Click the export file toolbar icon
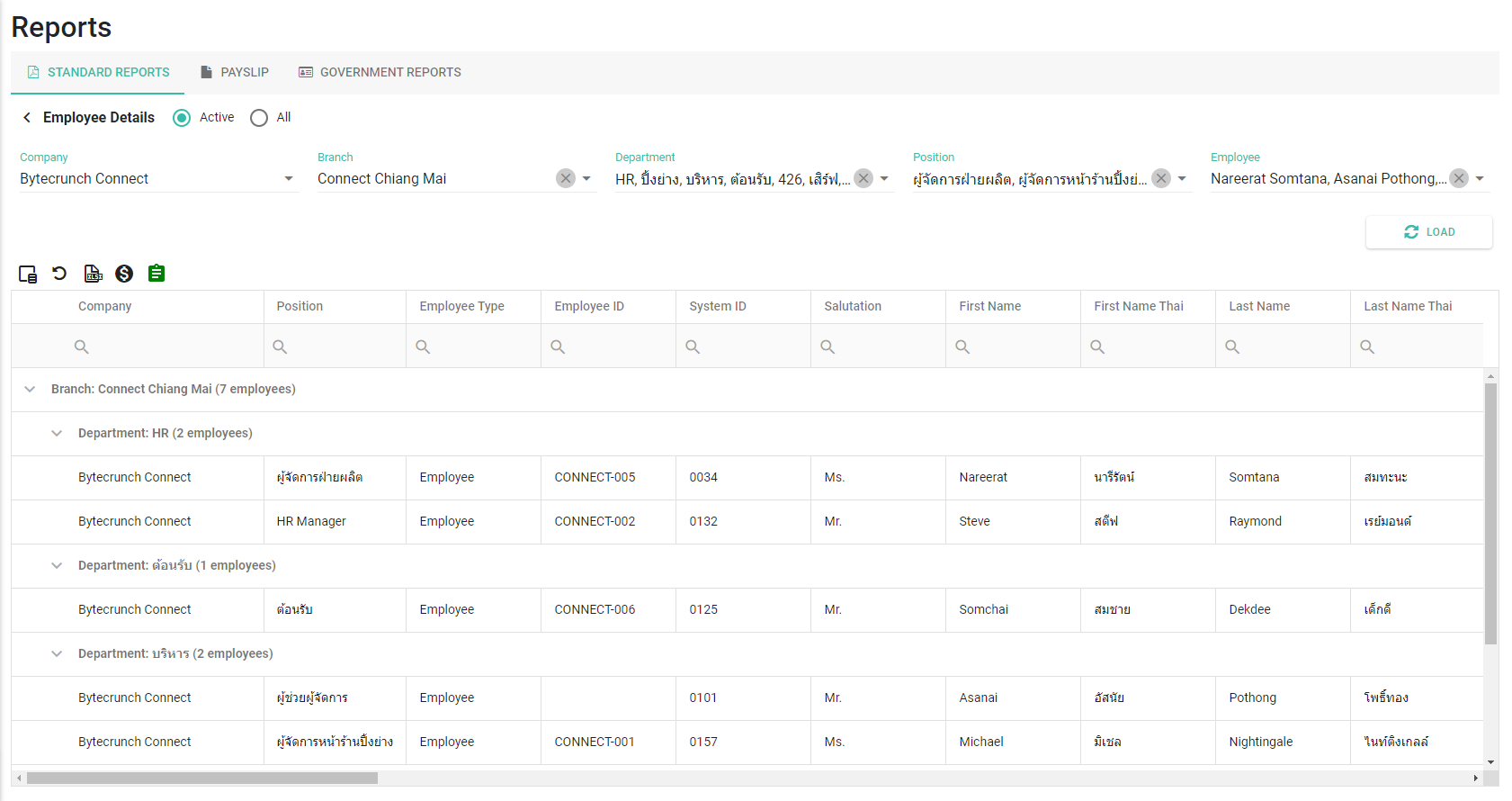Viewport: 1512px width, 801px height. [93, 274]
